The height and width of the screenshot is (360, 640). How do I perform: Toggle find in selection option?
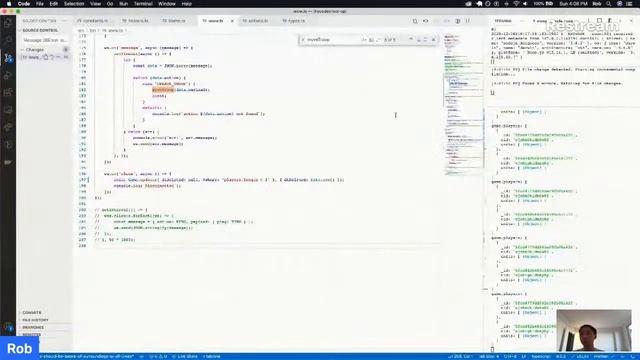pyautogui.click(x=426, y=40)
